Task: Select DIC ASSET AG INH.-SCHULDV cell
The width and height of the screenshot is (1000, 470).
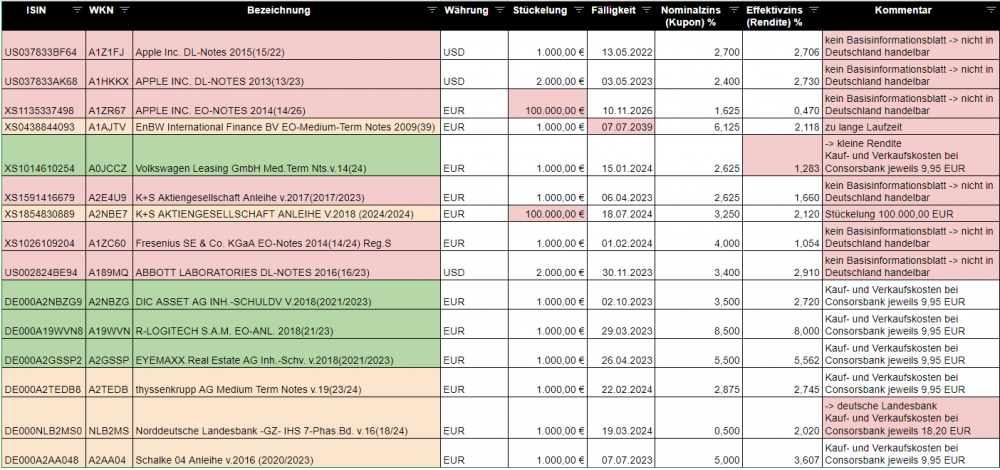Action: [286, 295]
